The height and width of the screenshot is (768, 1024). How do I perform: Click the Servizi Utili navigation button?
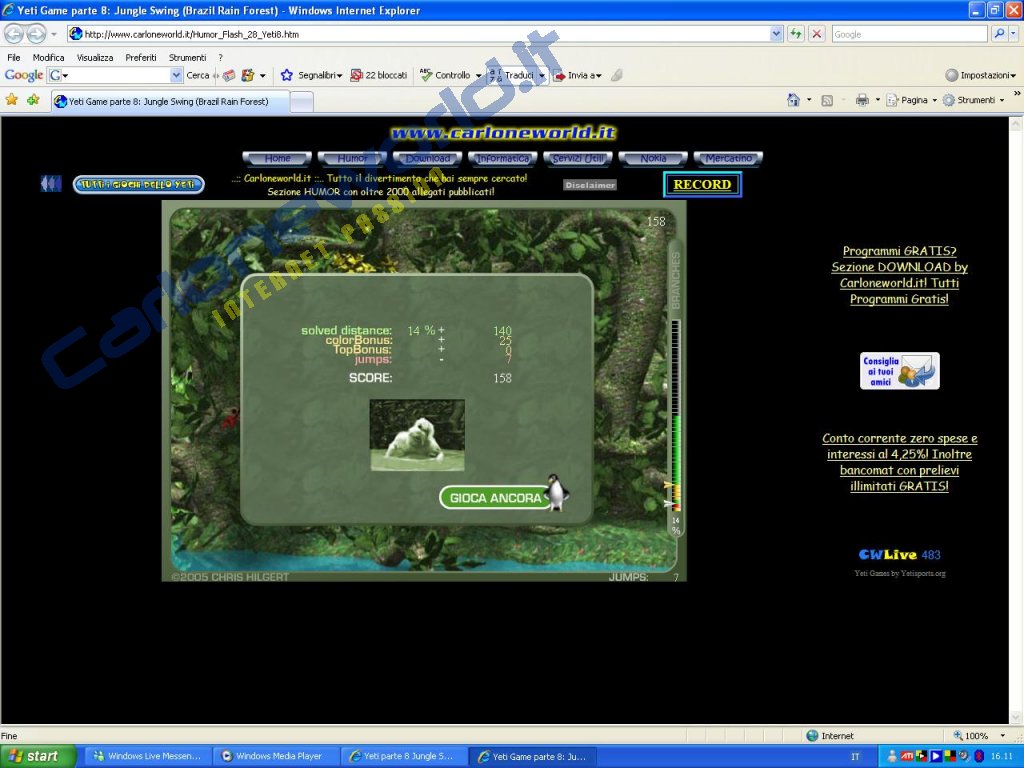point(578,158)
